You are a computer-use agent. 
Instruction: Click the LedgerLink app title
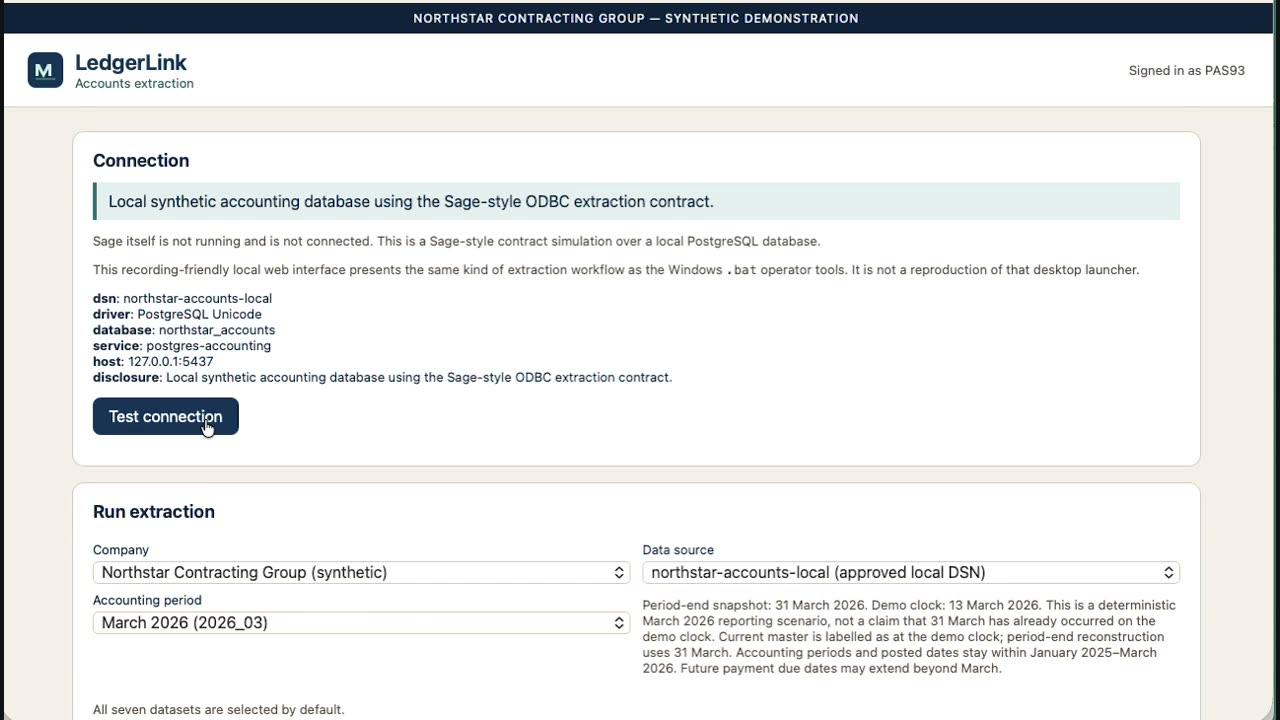click(131, 62)
